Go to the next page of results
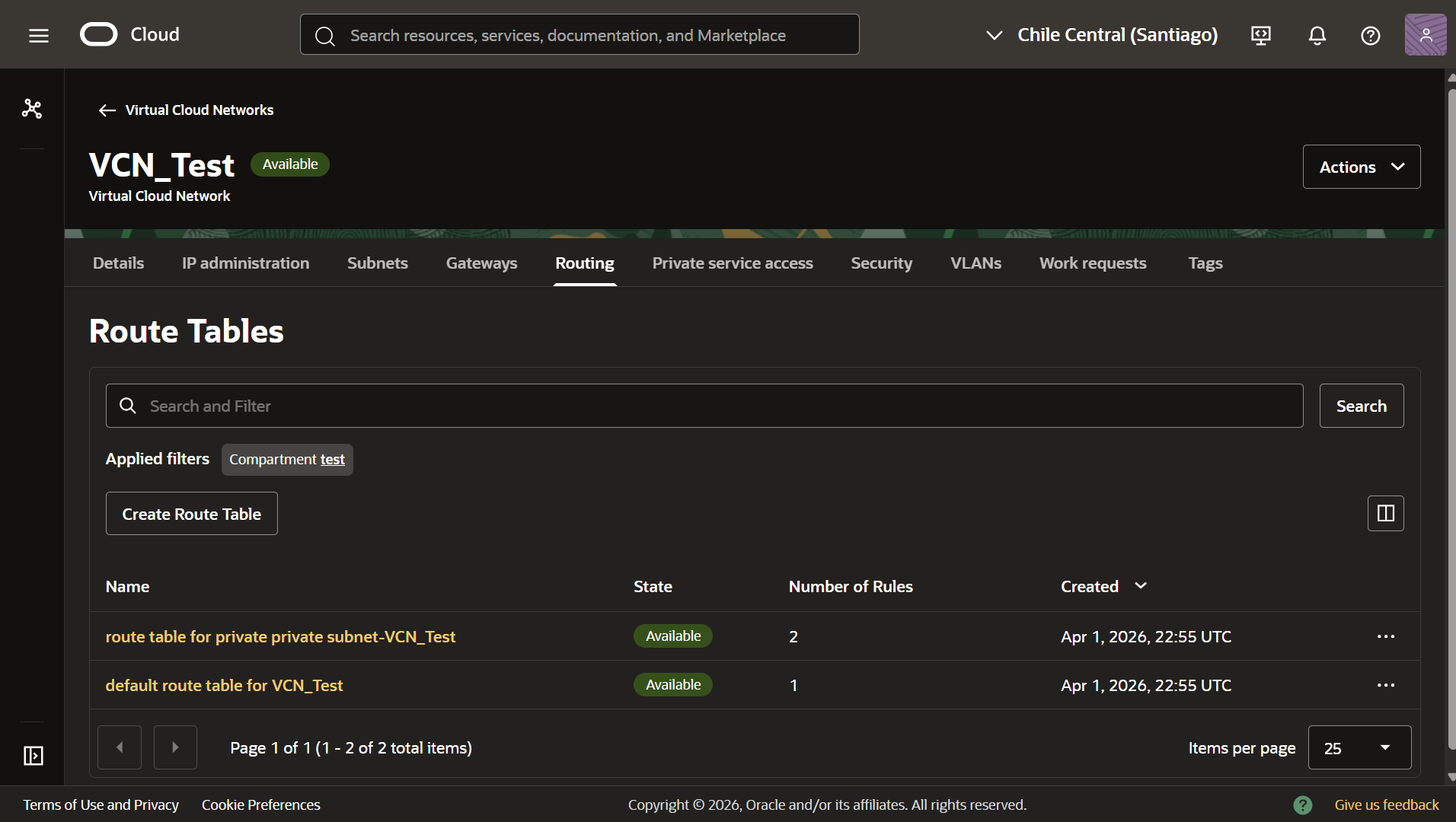Viewport: 1456px width, 822px height. click(x=175, y=747)
